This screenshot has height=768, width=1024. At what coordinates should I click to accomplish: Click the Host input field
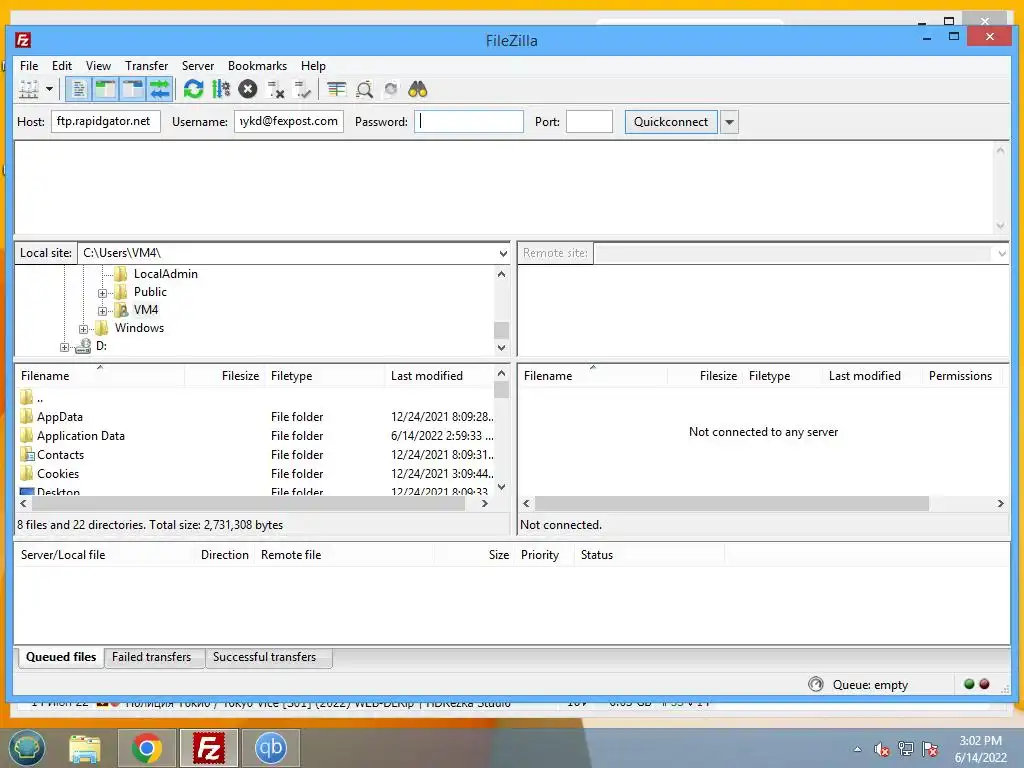(x=106, y=121)
